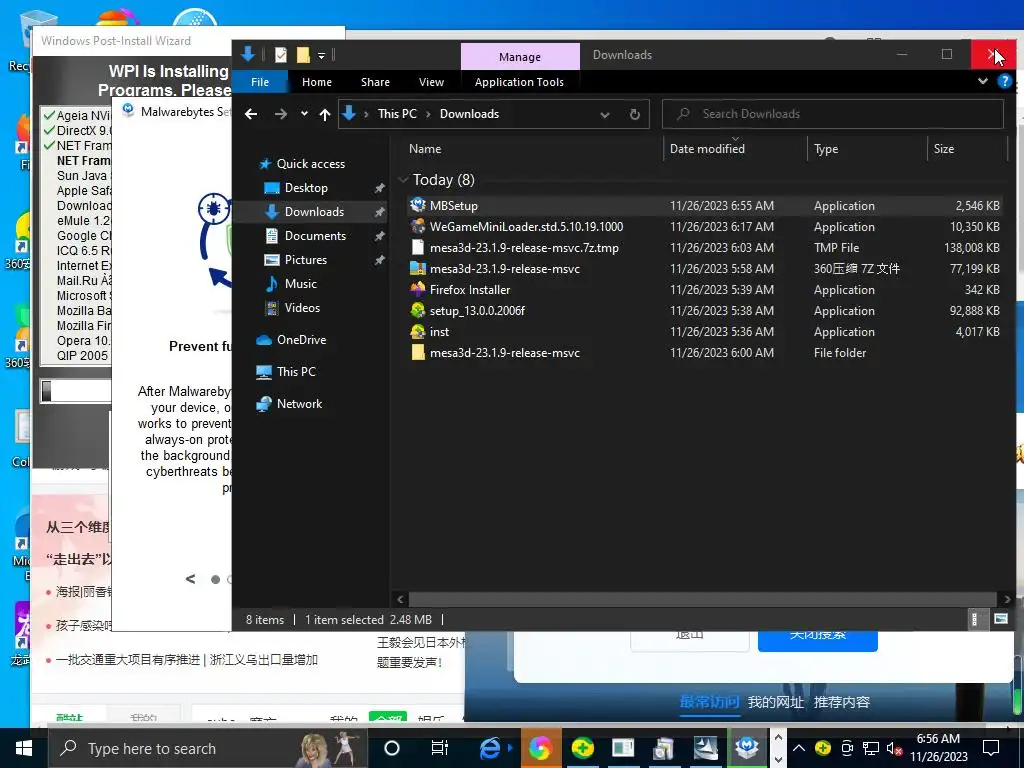The height and width of the screenshot is (768, 1024).
Task: Click the WPI installation progress bar
Action: 76,391
